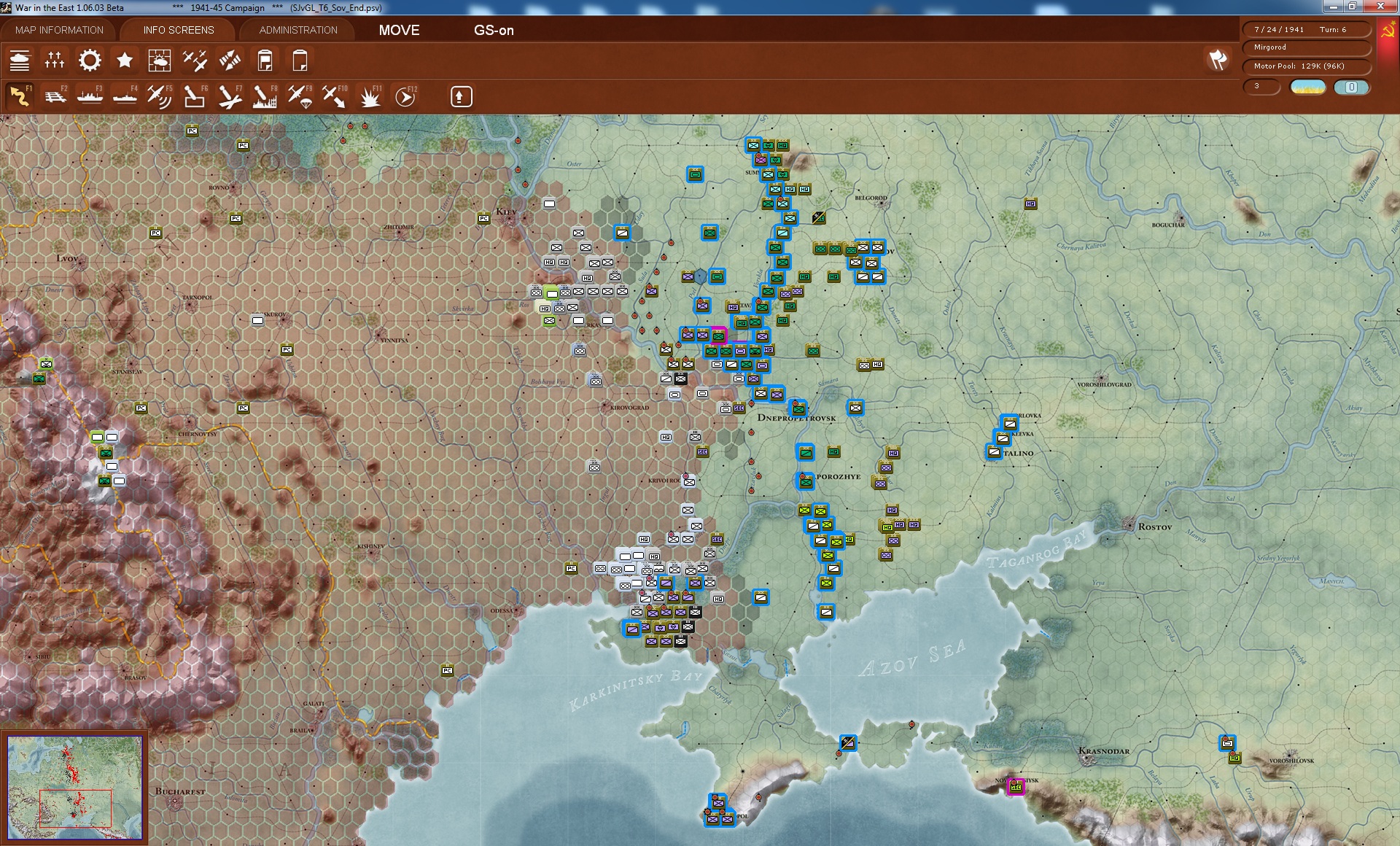Click the Motor Pool 129K (96K) field
1400x846 pixels.
pos(1306,66)
